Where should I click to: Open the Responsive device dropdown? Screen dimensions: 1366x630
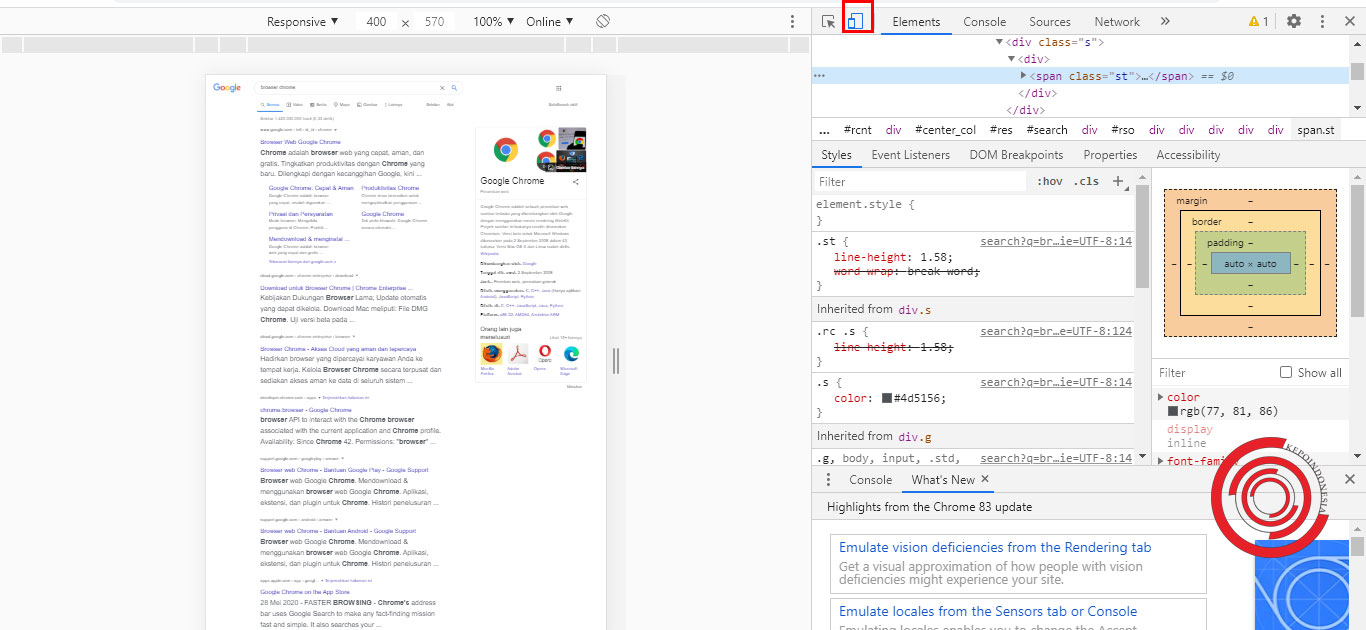pyautogui.click(x=302, y=21)
